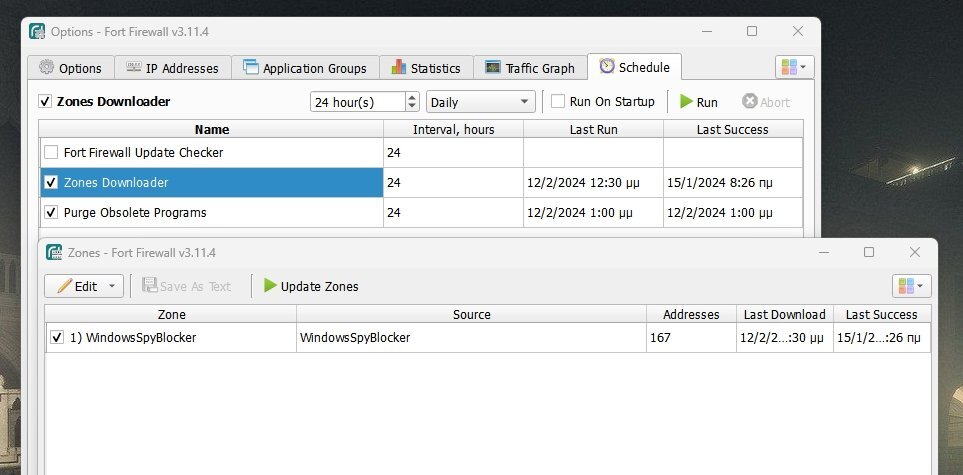Open the colored grid menu in Zones window

pyautogui.click(x=911, y=286)
